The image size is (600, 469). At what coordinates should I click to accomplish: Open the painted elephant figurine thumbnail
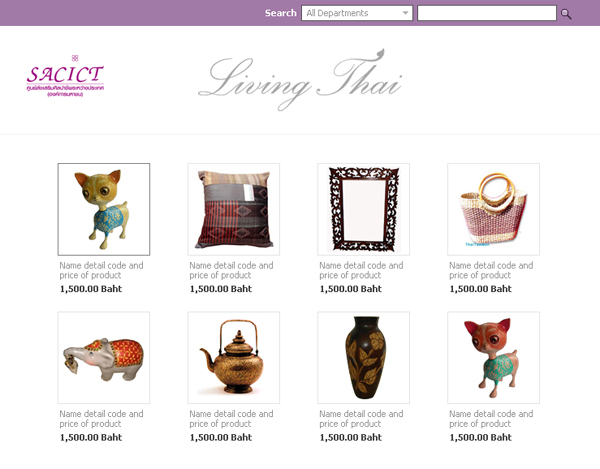coord(104,358)
